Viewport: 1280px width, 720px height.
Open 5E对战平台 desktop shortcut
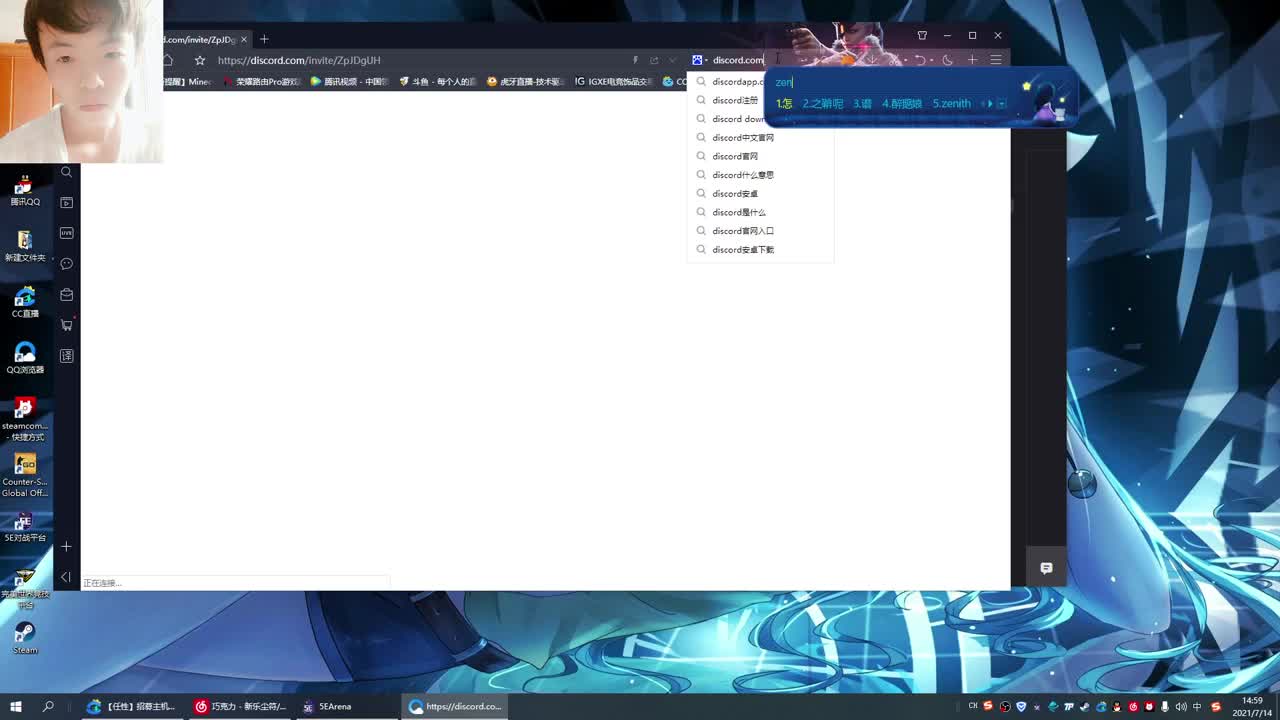pos(25,527)
